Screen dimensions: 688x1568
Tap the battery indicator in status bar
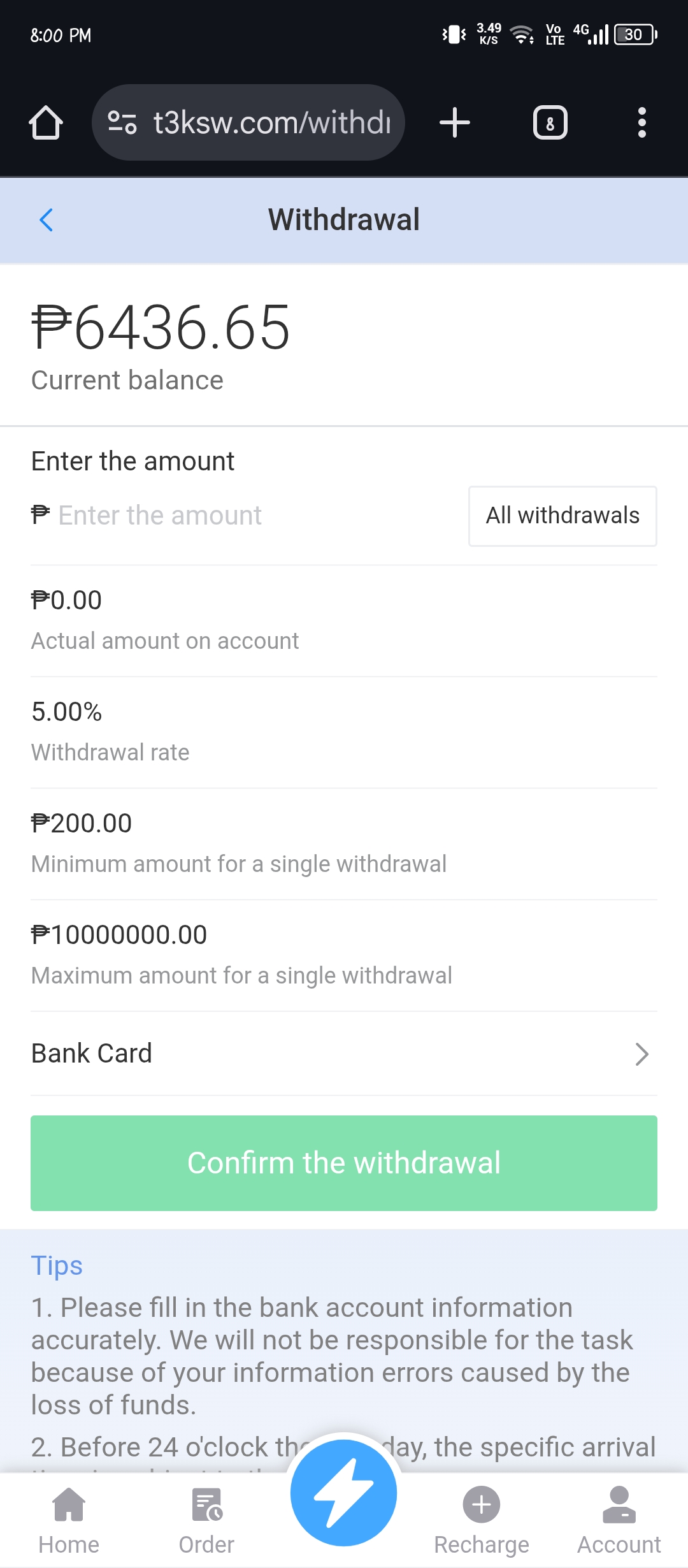click(634, 34)
